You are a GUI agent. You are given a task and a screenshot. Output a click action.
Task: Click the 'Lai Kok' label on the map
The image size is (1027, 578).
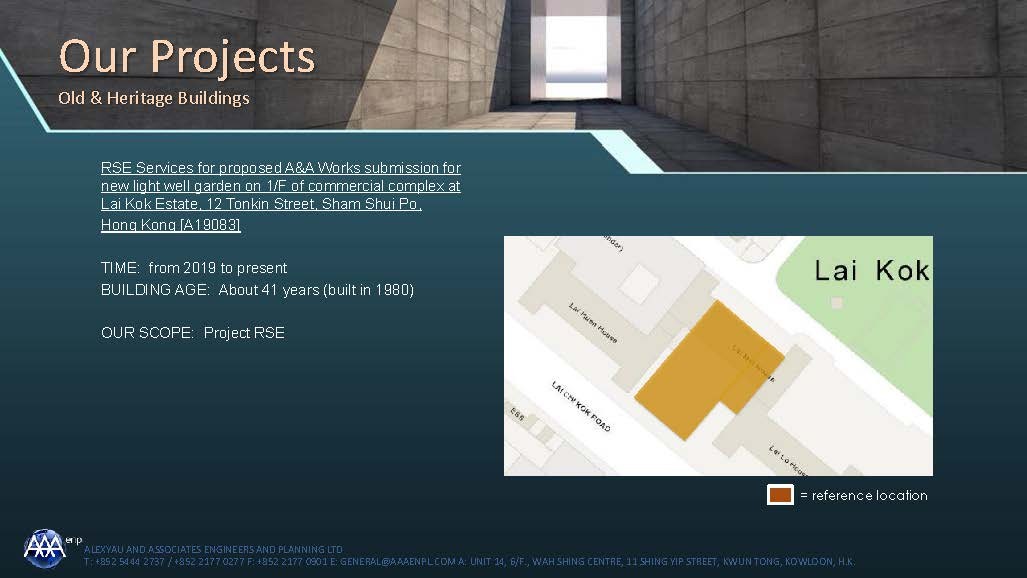(x=871, y=270)
